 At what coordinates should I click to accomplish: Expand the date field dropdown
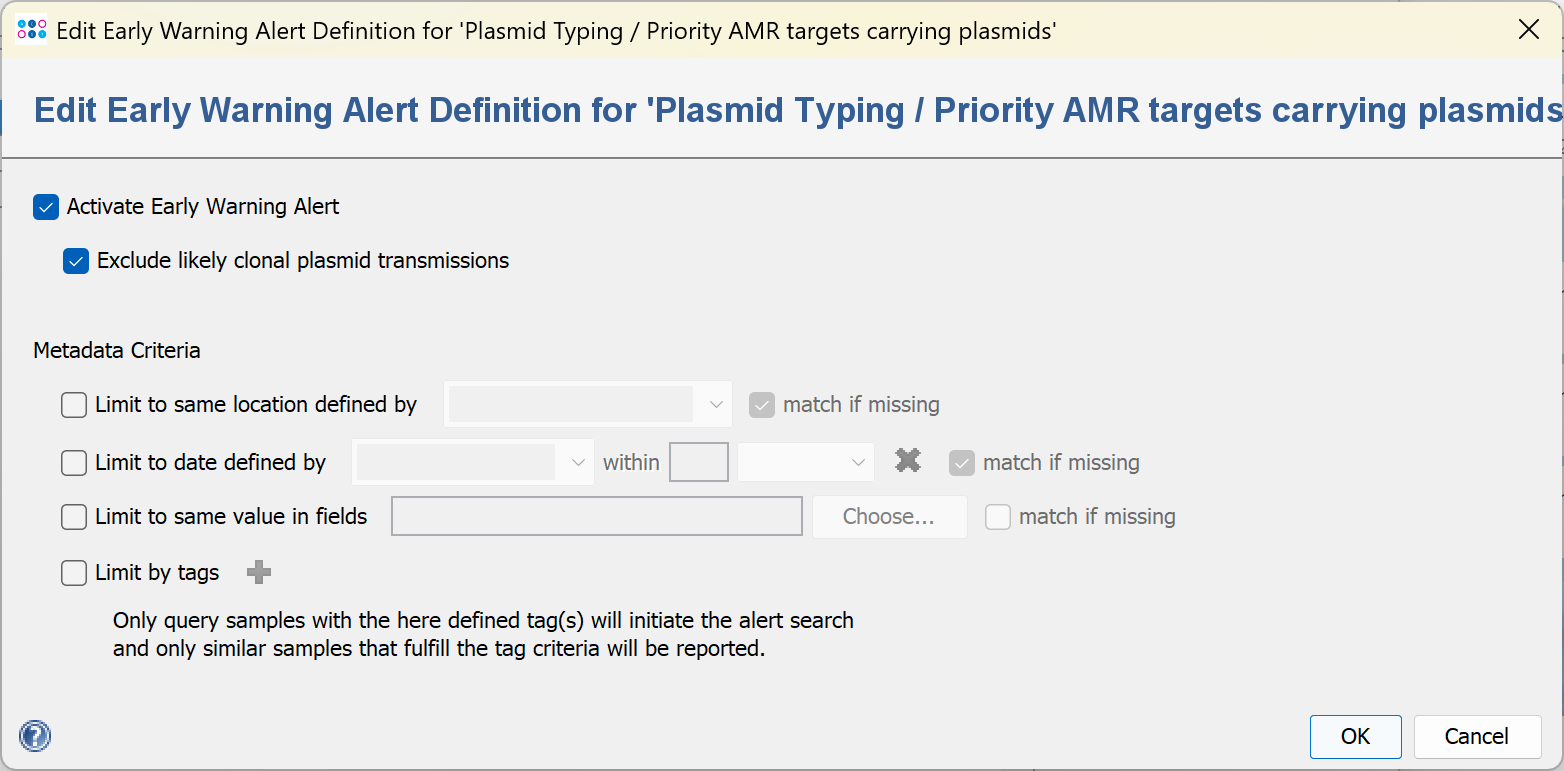pos(474,463)
